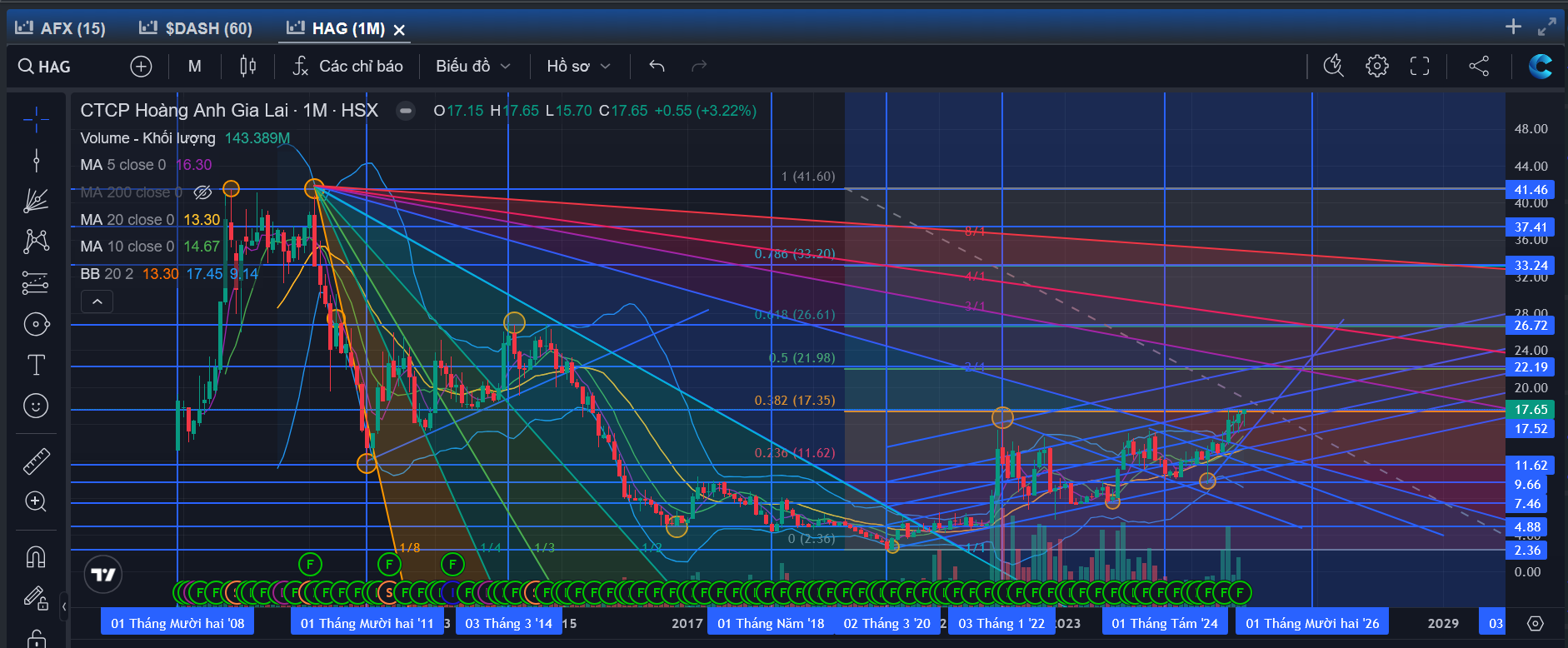Choose the chart pattern drawing tool
Screen dimensions: 1568x648
(36, 242)
